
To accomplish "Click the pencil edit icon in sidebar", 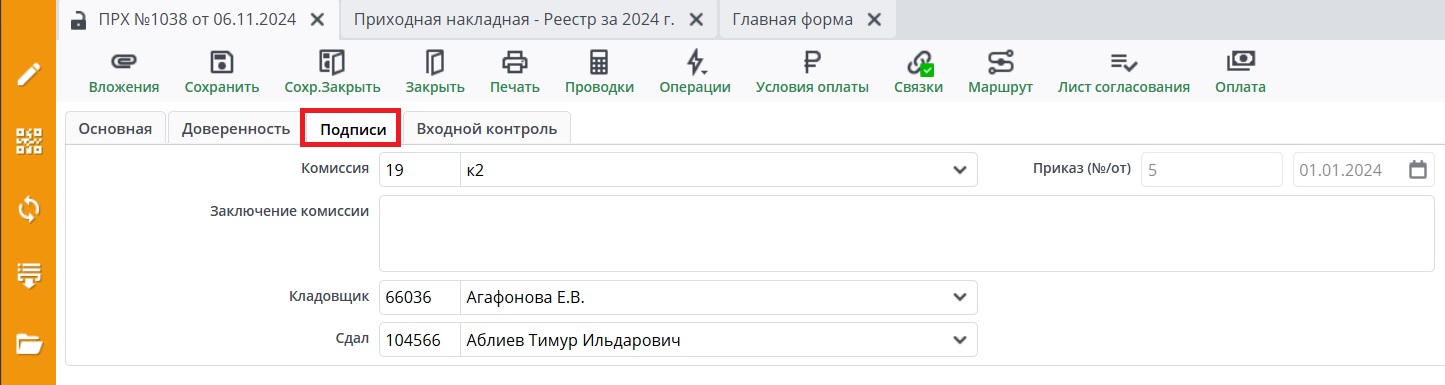I will pos(28,75).
